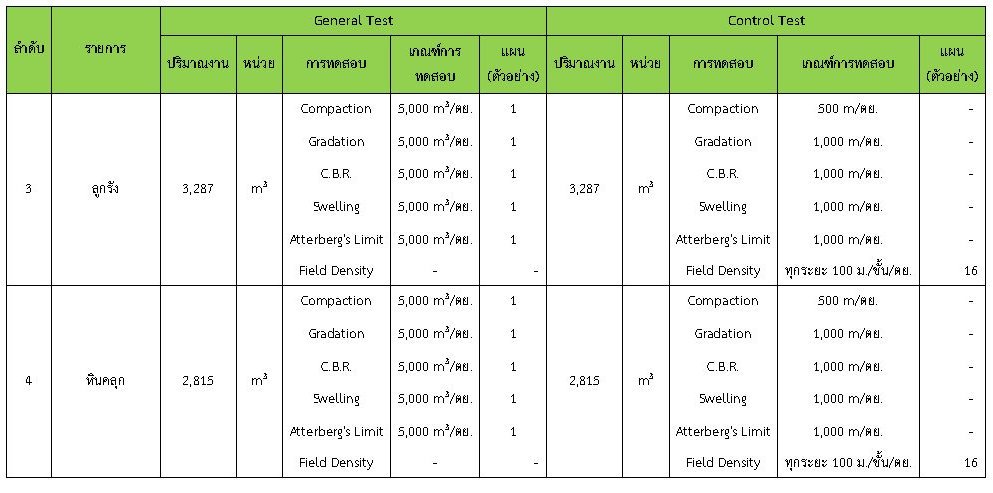Click the ลูกรัง item cell
The image size is (993, 493).
(x=104, y=188)
